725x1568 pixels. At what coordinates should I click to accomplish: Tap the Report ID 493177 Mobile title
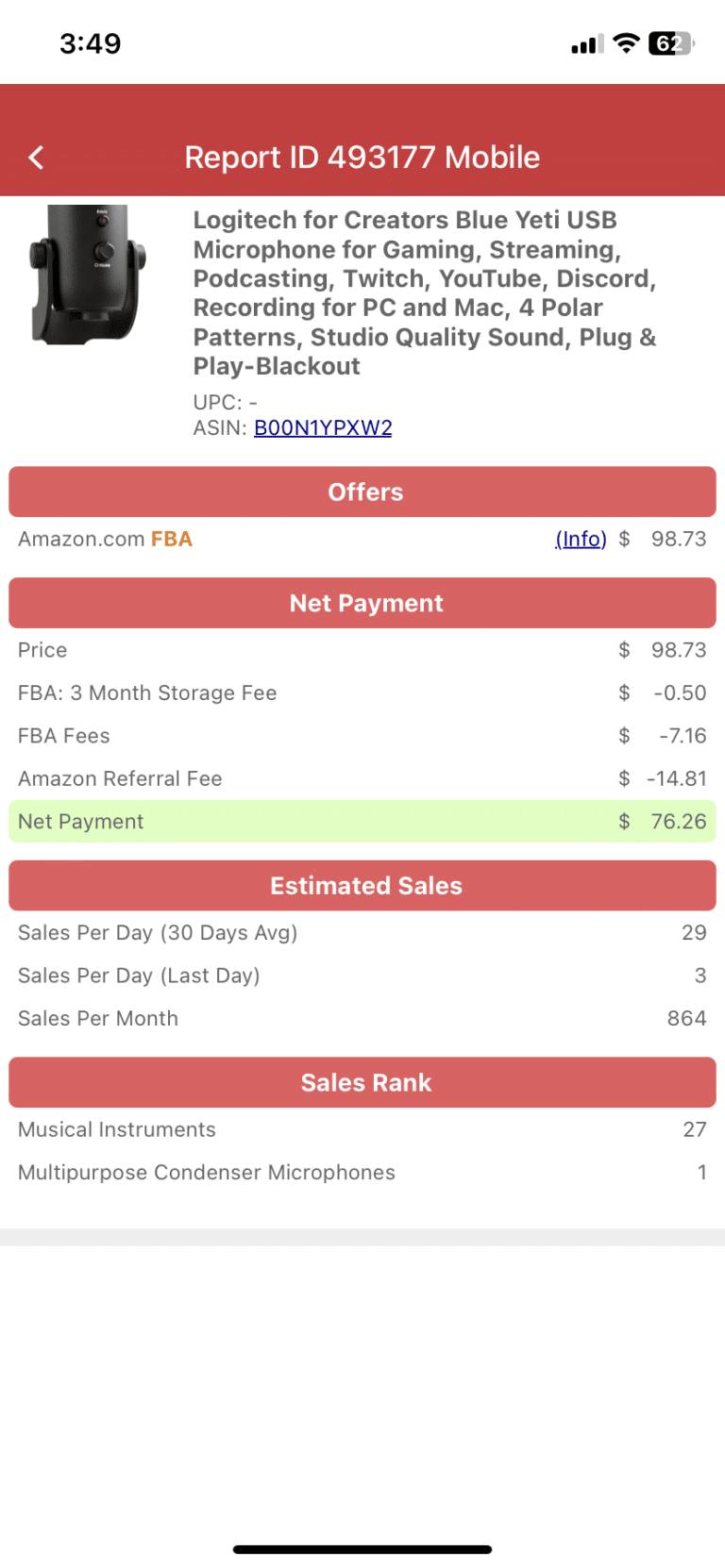point(362,158)
